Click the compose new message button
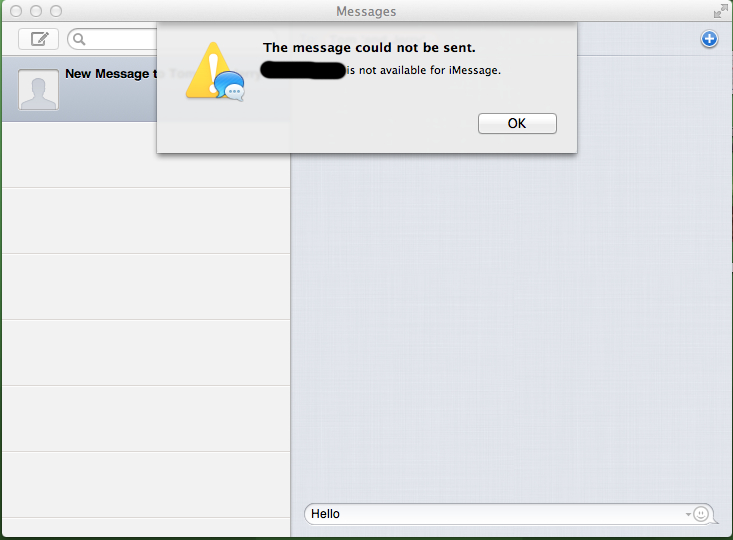 [38, 39]
